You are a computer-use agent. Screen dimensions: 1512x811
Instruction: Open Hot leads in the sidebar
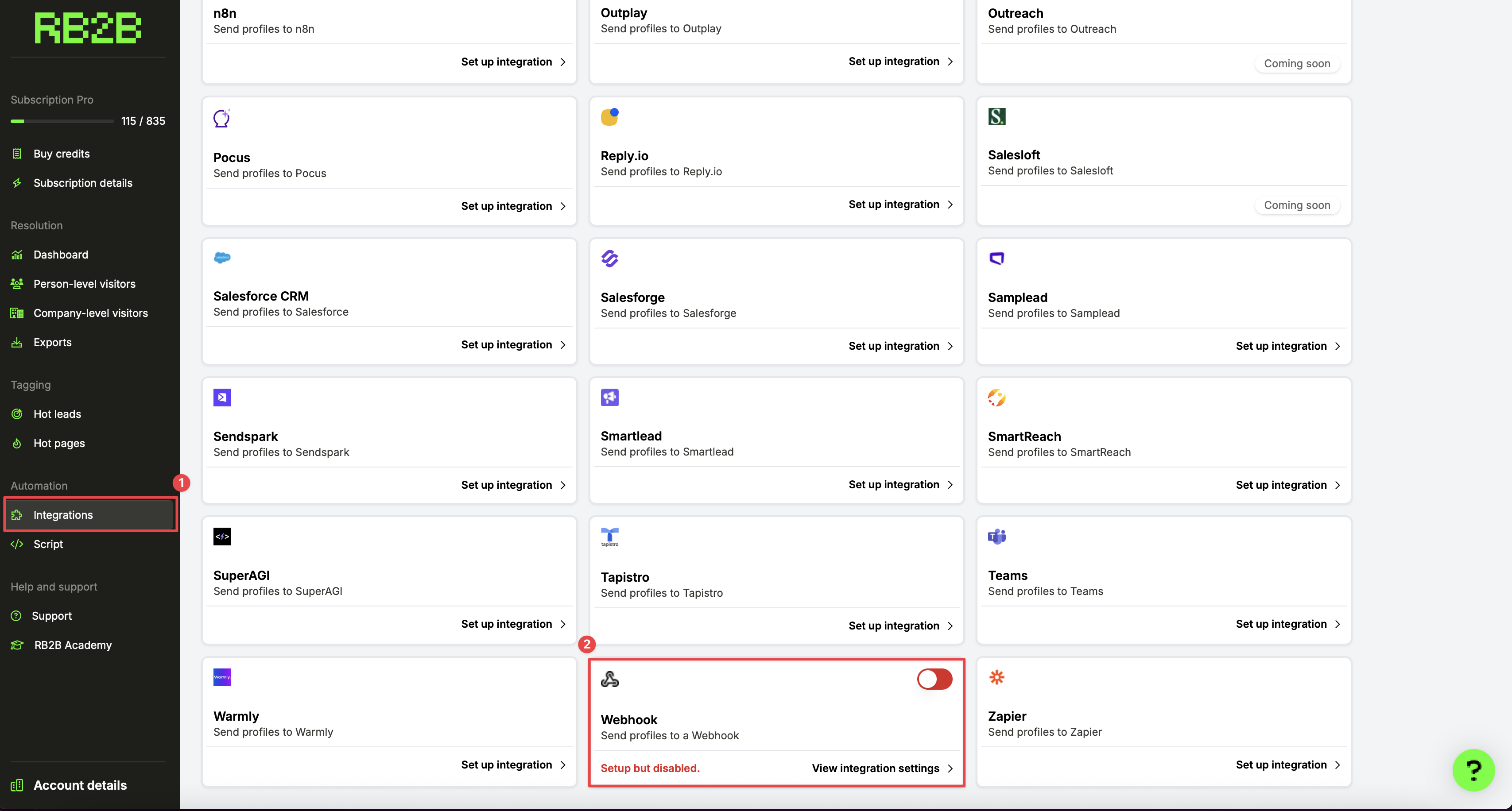57,414
